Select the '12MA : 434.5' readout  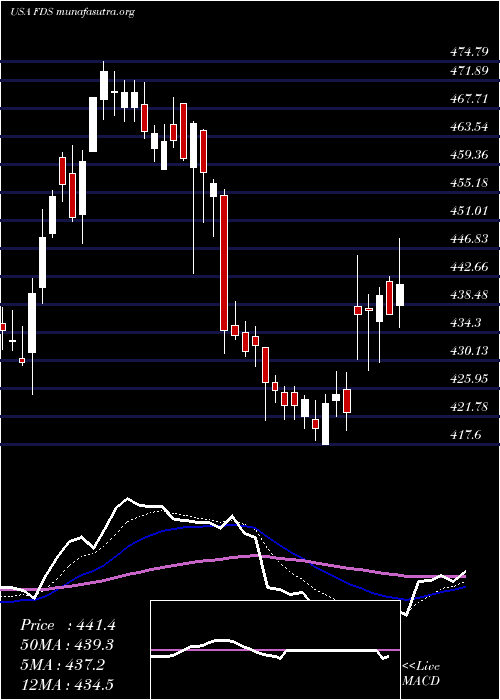(67, 685)
